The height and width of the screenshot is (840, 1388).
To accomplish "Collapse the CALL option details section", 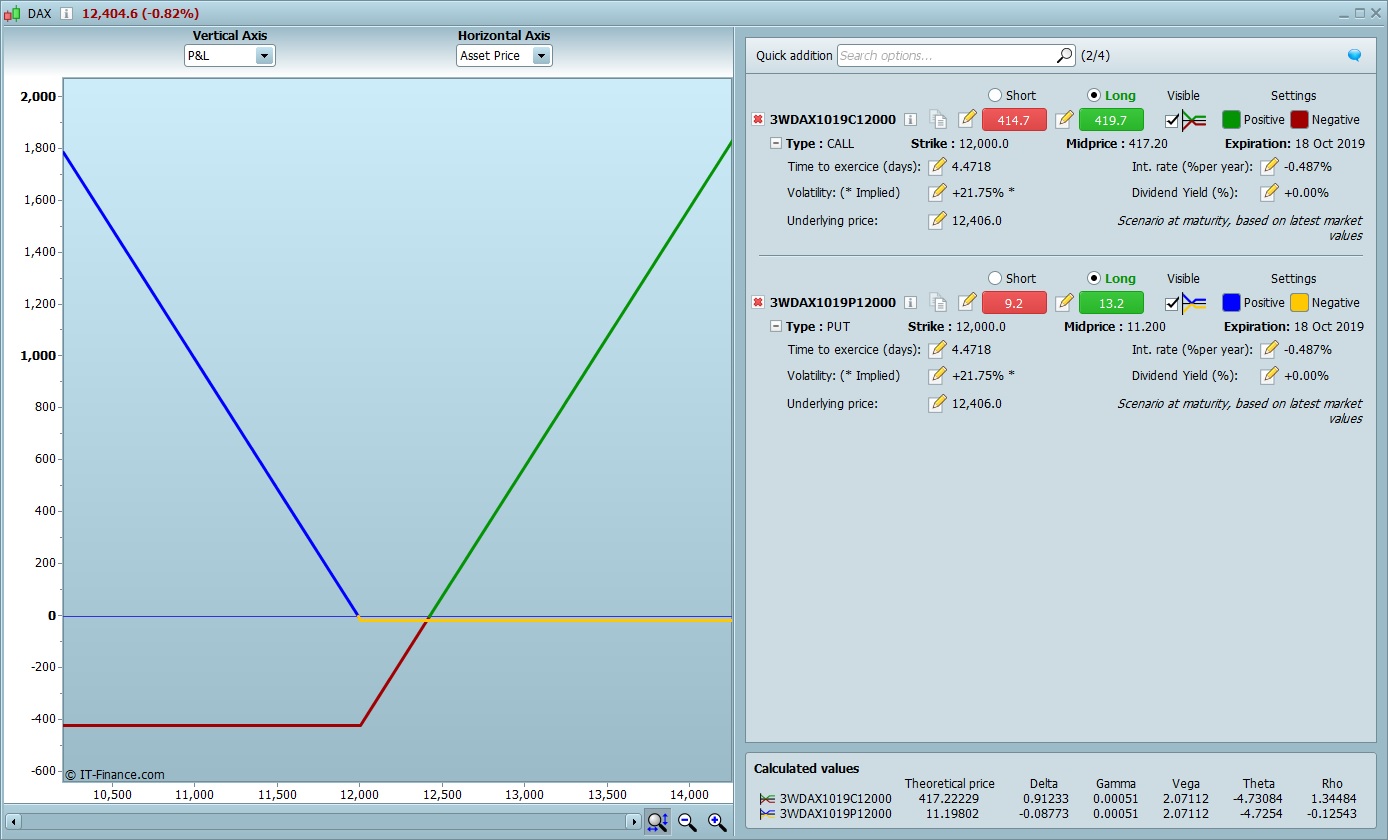I will point(776,144).
